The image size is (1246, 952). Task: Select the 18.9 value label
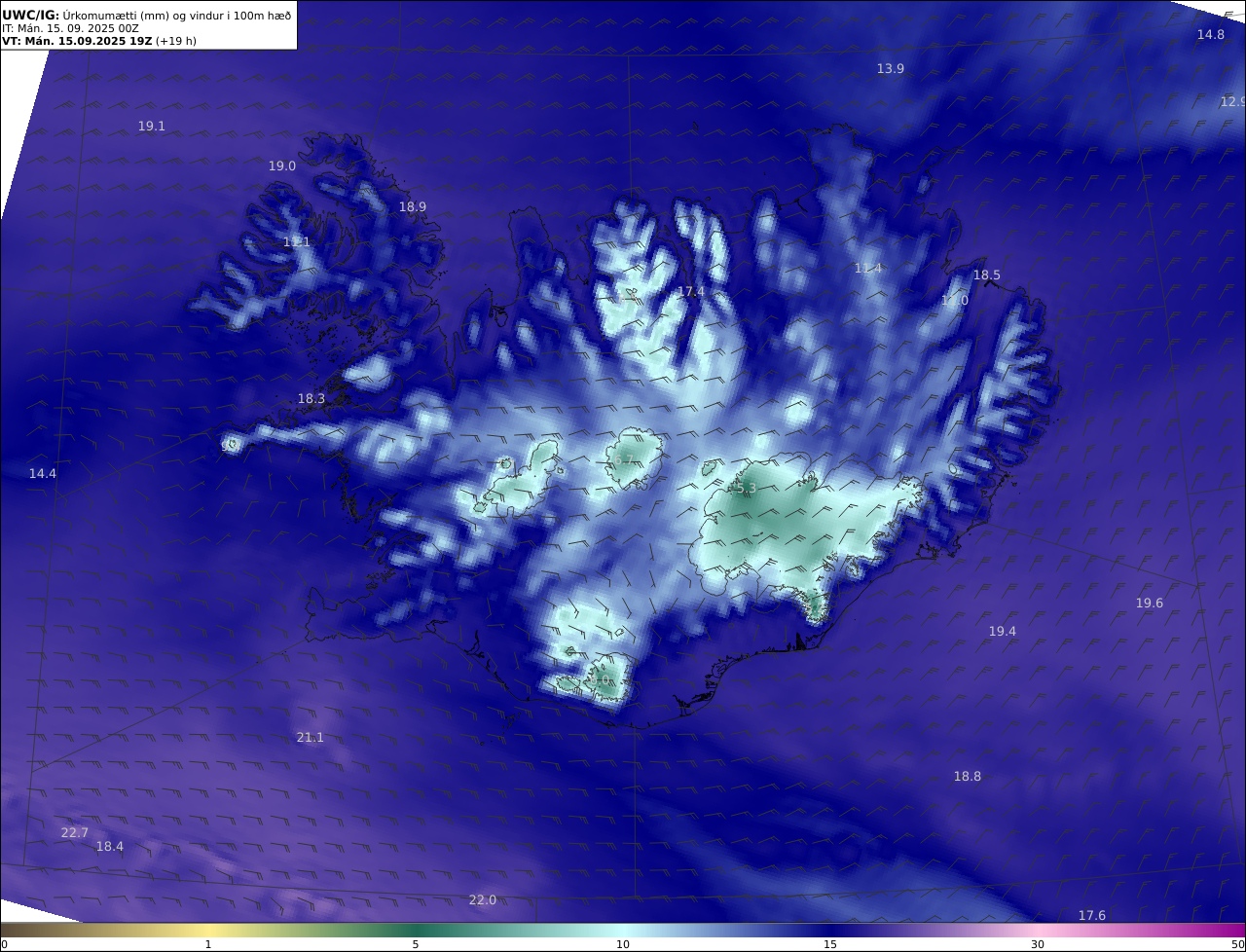pyautogui.click(x=412, y=207)
